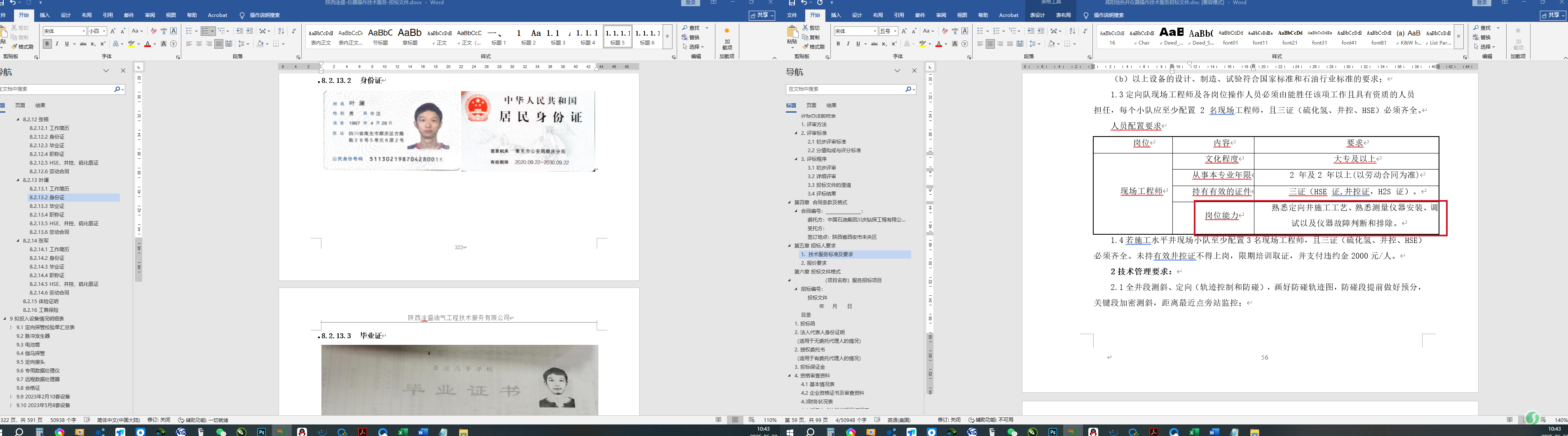Apply the 标题 1 style in the left window
This screenshot has width=1568, height=436.
click(x=499, y=37)
